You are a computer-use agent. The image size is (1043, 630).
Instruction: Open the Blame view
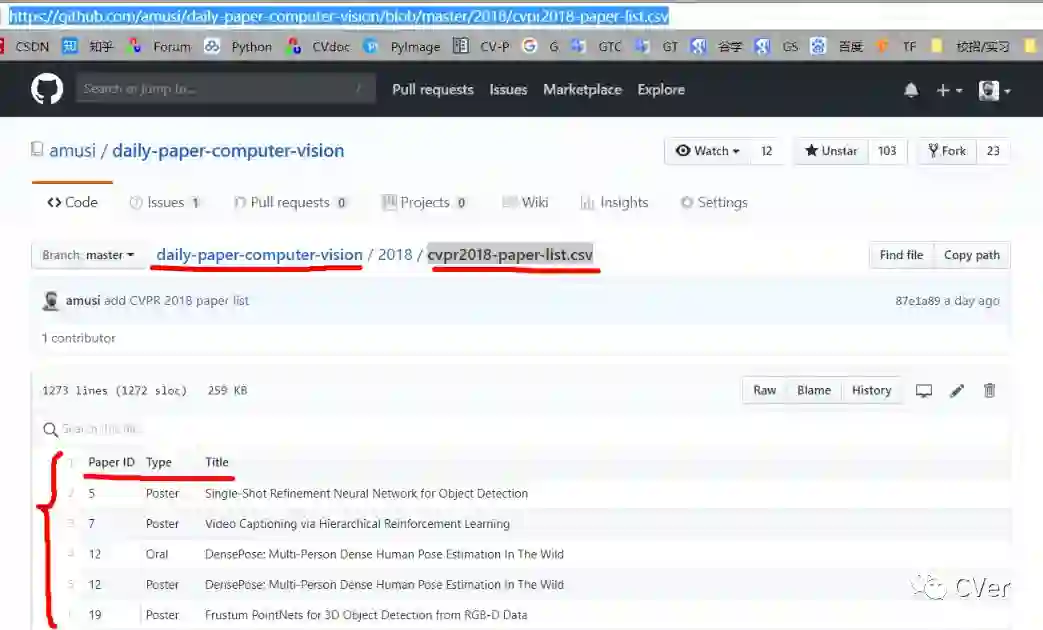[814, 390]
